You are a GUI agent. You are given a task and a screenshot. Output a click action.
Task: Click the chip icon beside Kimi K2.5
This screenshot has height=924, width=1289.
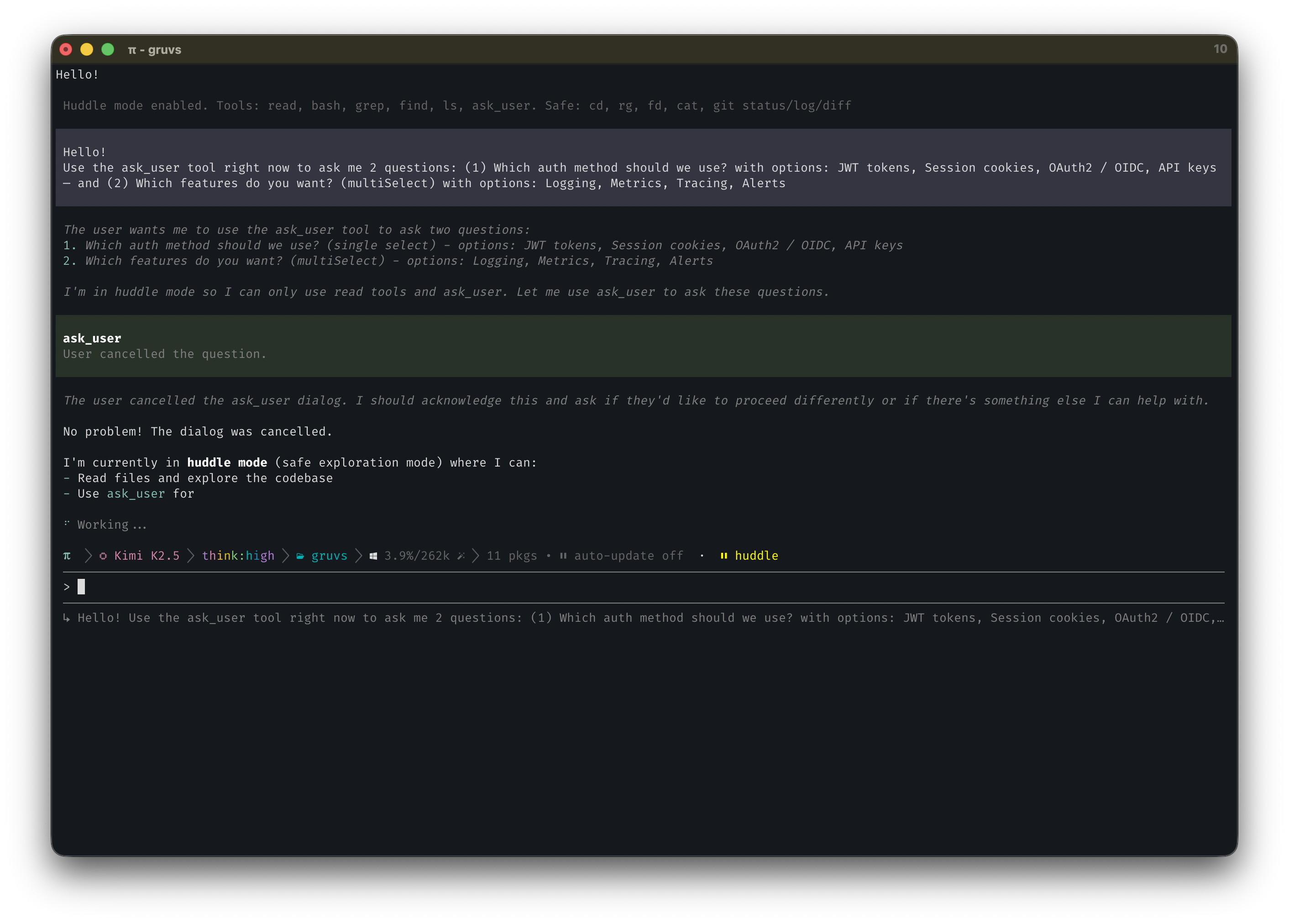(103, 556)
